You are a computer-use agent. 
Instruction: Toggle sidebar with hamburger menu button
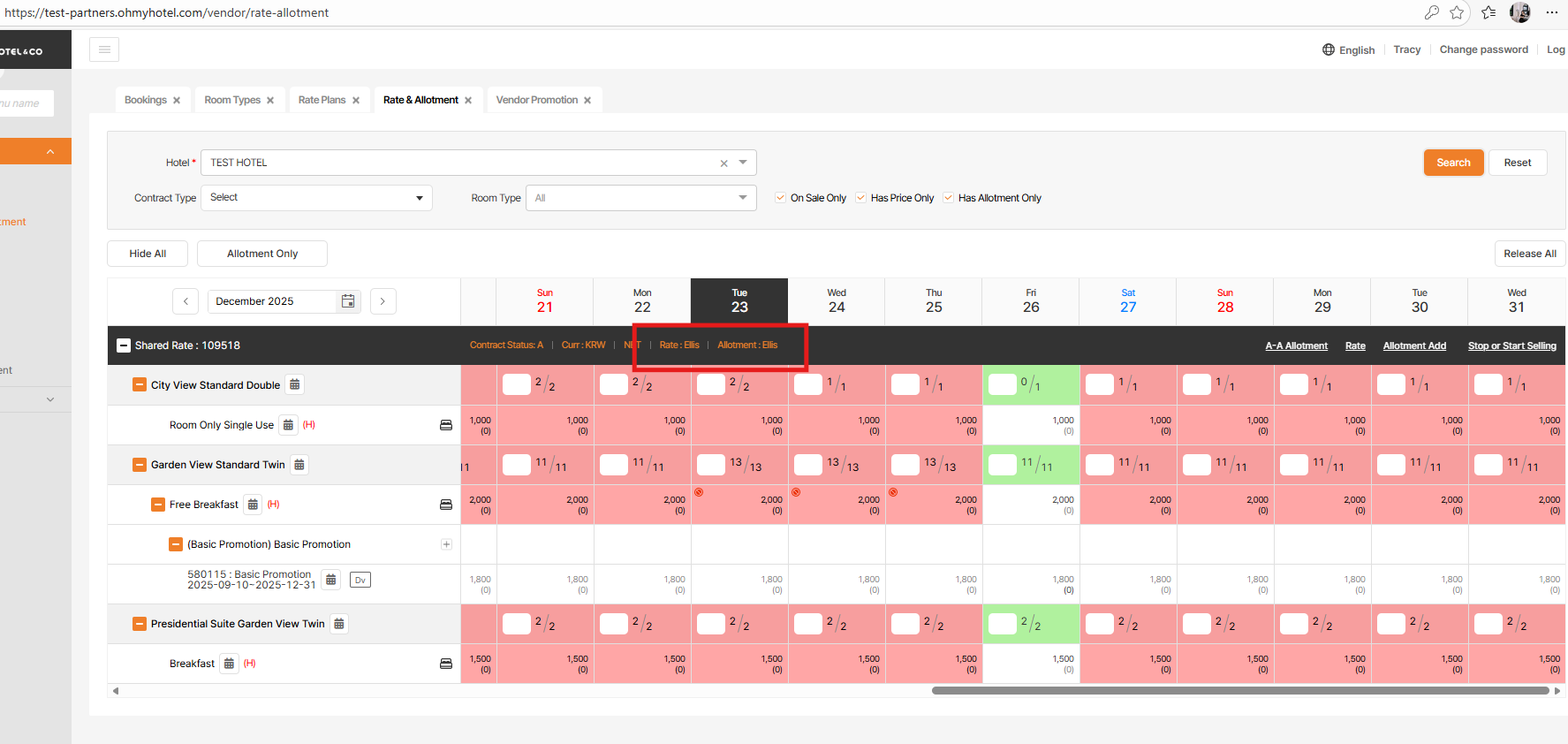(x=104, y=49)
